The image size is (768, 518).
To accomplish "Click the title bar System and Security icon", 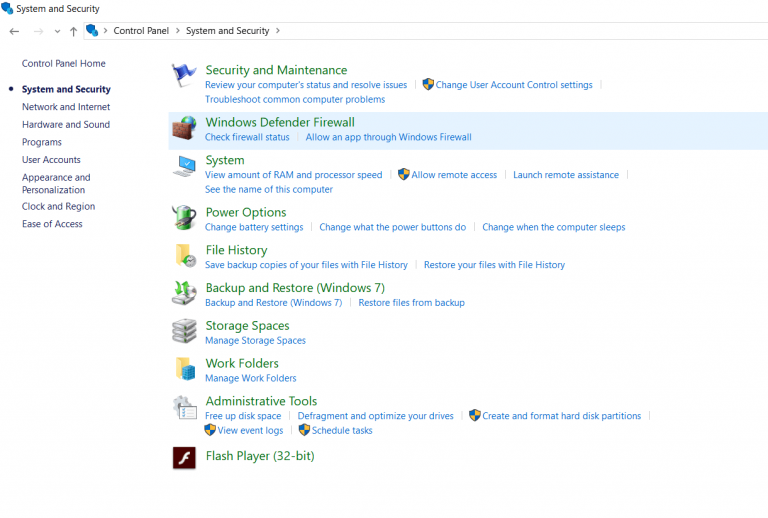I will (x=7, y=8).
